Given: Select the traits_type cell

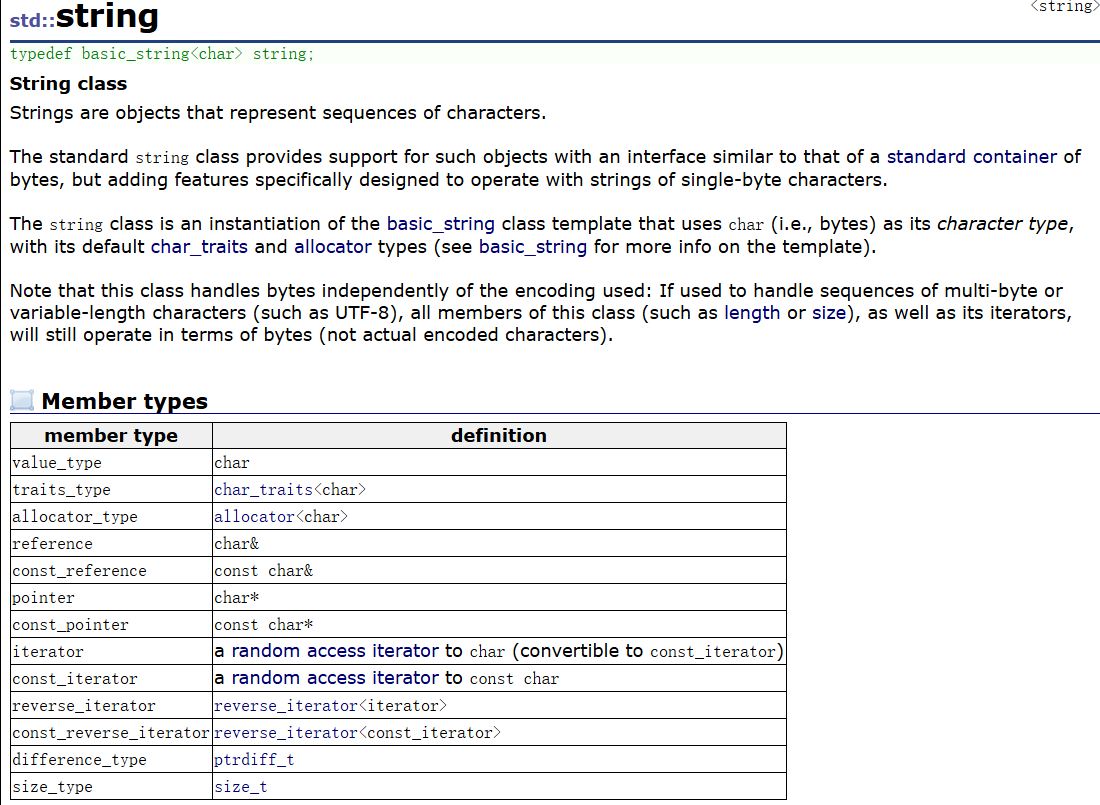Looking at the screenshot, I should point(112,490).
